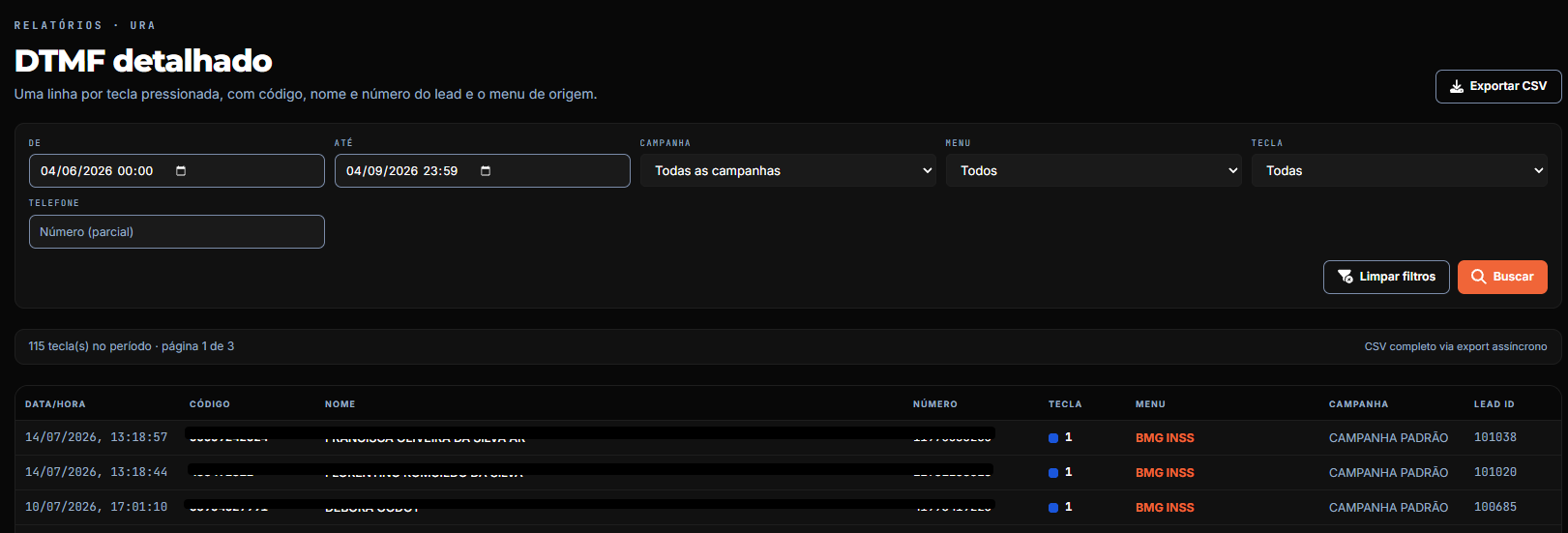Click the timestamp 14/07/2026, 13:18:57
This screenshot has height=533, width=1568.
pyautogui.click(x=96, y=437)
